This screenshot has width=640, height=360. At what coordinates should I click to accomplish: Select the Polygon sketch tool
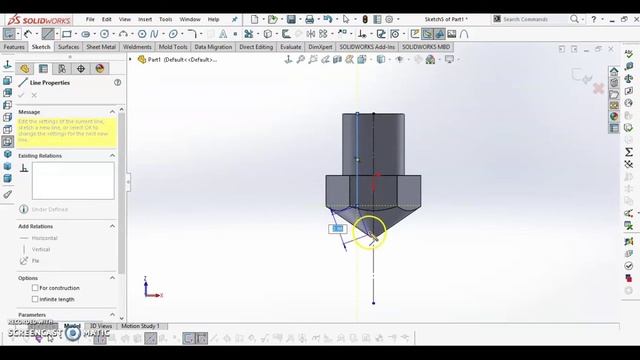tap(142, 34)
